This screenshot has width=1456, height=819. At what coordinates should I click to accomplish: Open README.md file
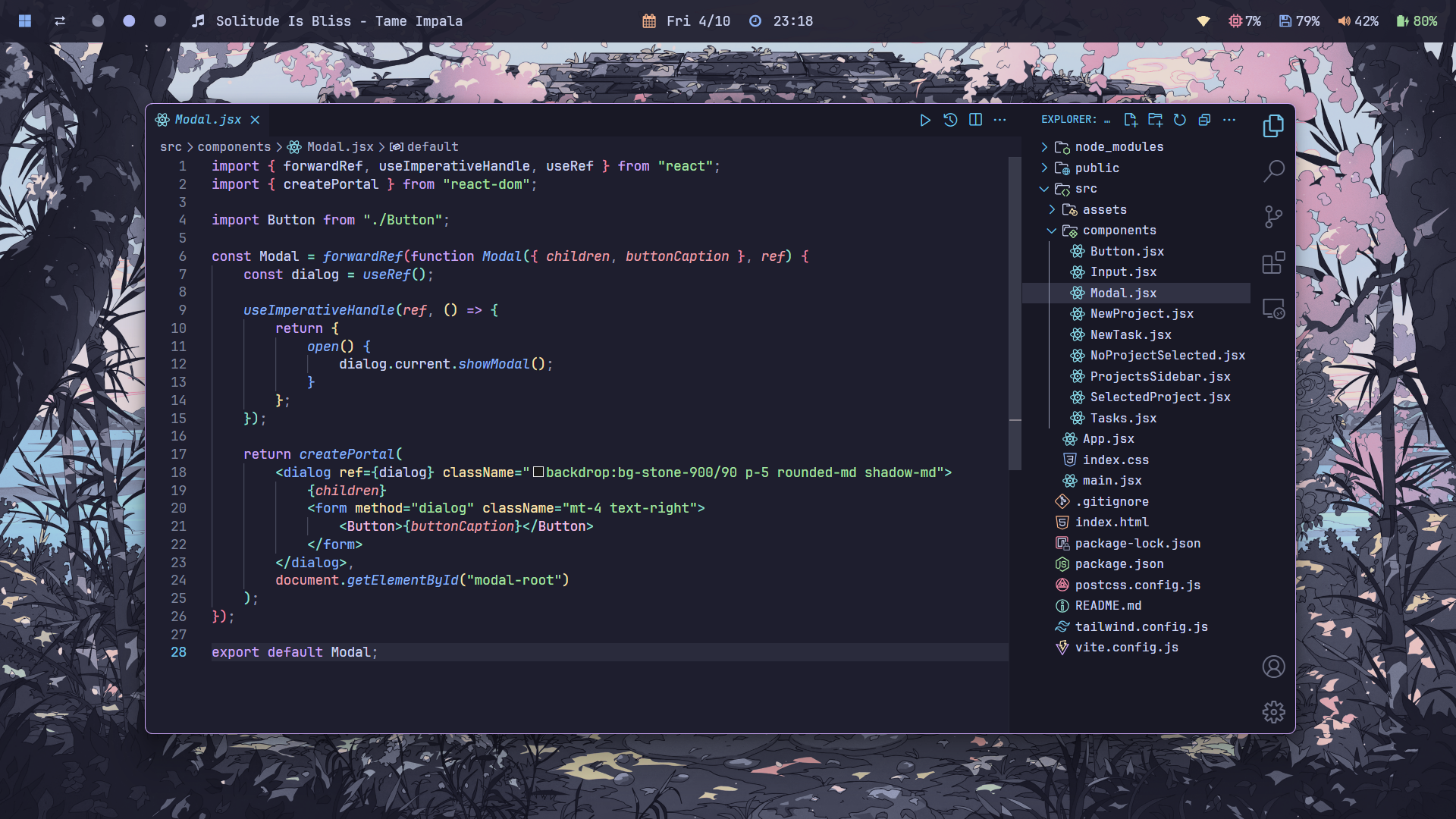[x=1136, y=606]
